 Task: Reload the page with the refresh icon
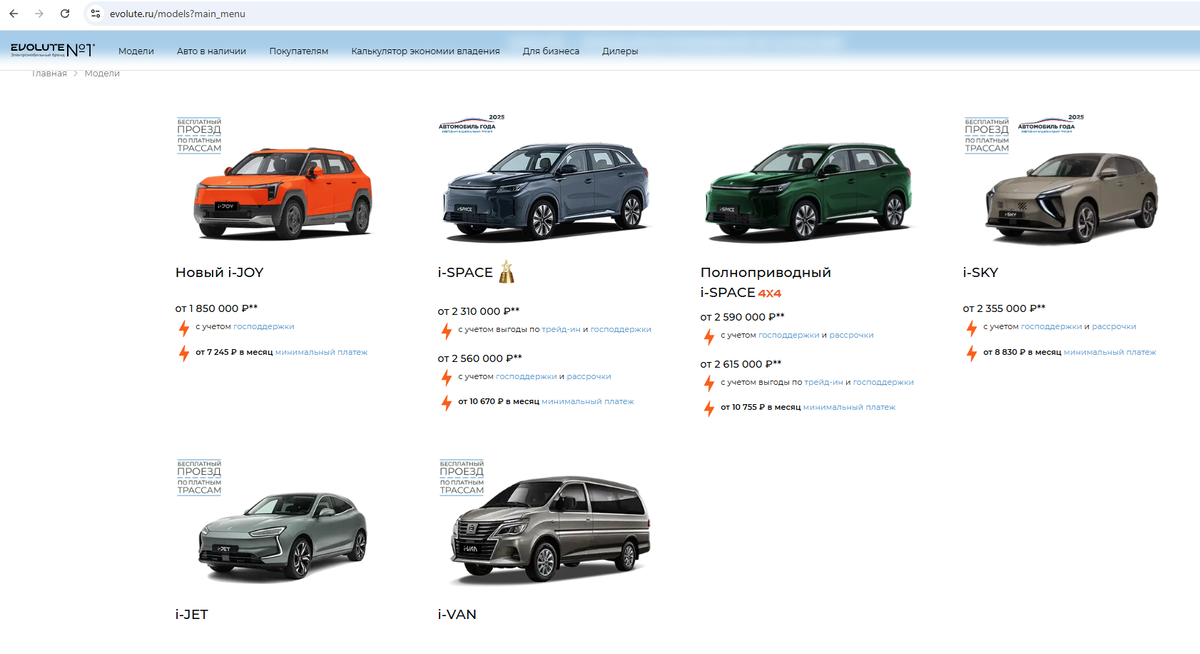65,14
